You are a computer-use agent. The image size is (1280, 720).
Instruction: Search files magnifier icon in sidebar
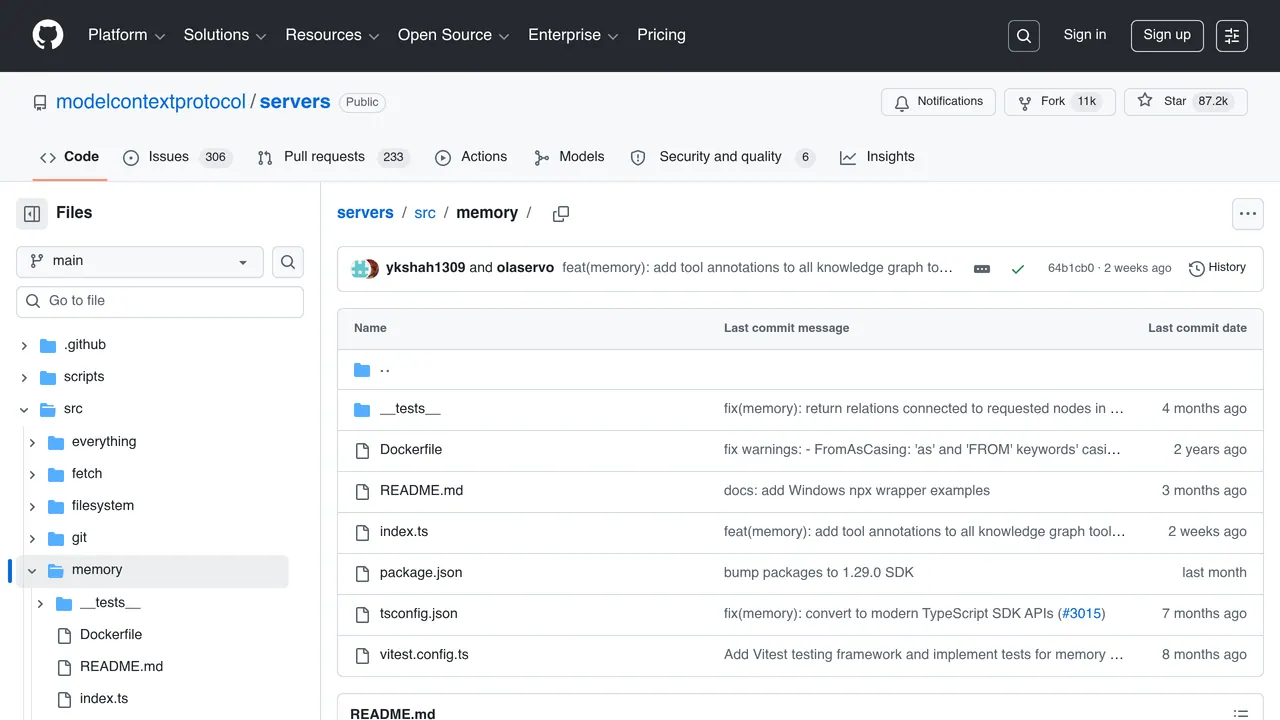pos(288,262)
